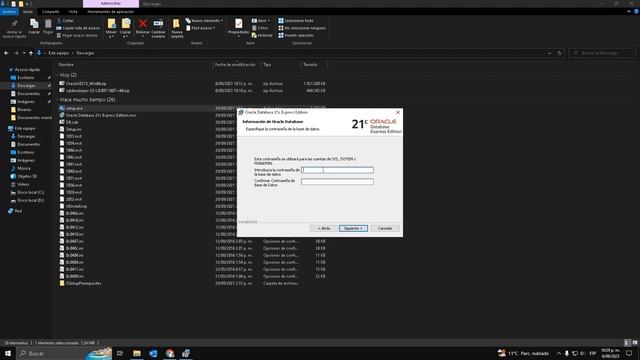Close the Oracle Database installer dialog
640x360 pixels.
pos(398,112)
